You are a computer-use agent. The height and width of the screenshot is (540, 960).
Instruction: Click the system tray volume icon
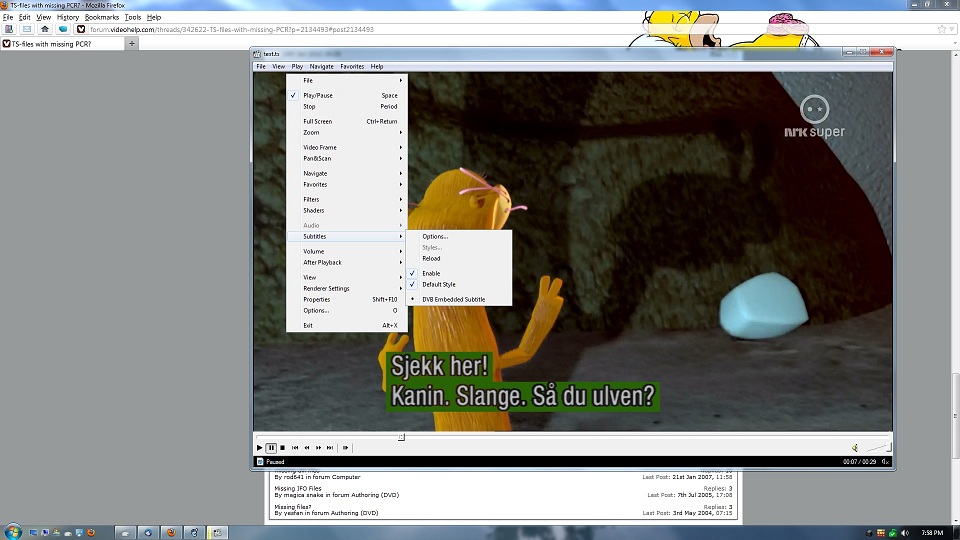tap(905, 533)
